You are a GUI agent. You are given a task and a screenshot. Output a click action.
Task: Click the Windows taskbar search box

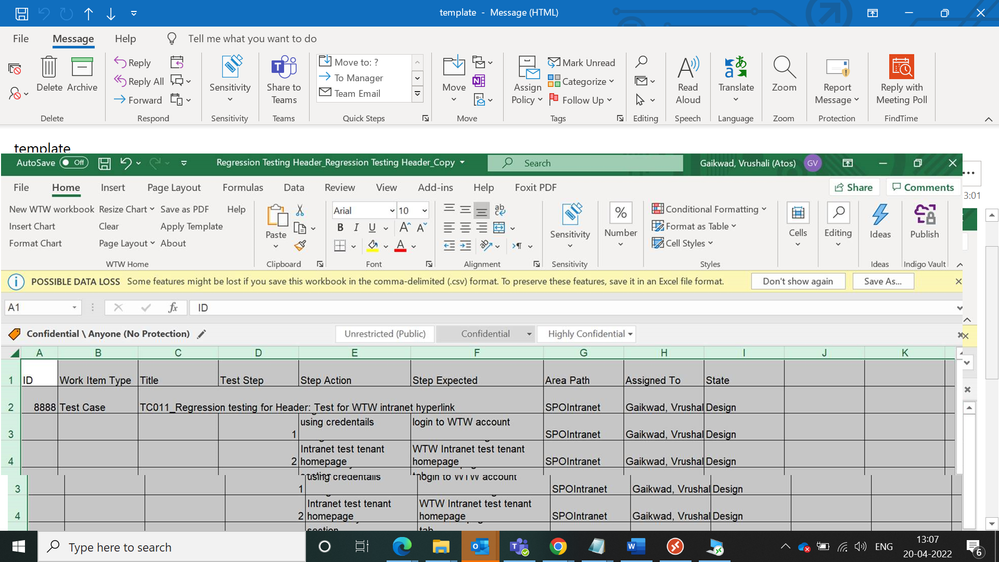[x=120, y=547]
